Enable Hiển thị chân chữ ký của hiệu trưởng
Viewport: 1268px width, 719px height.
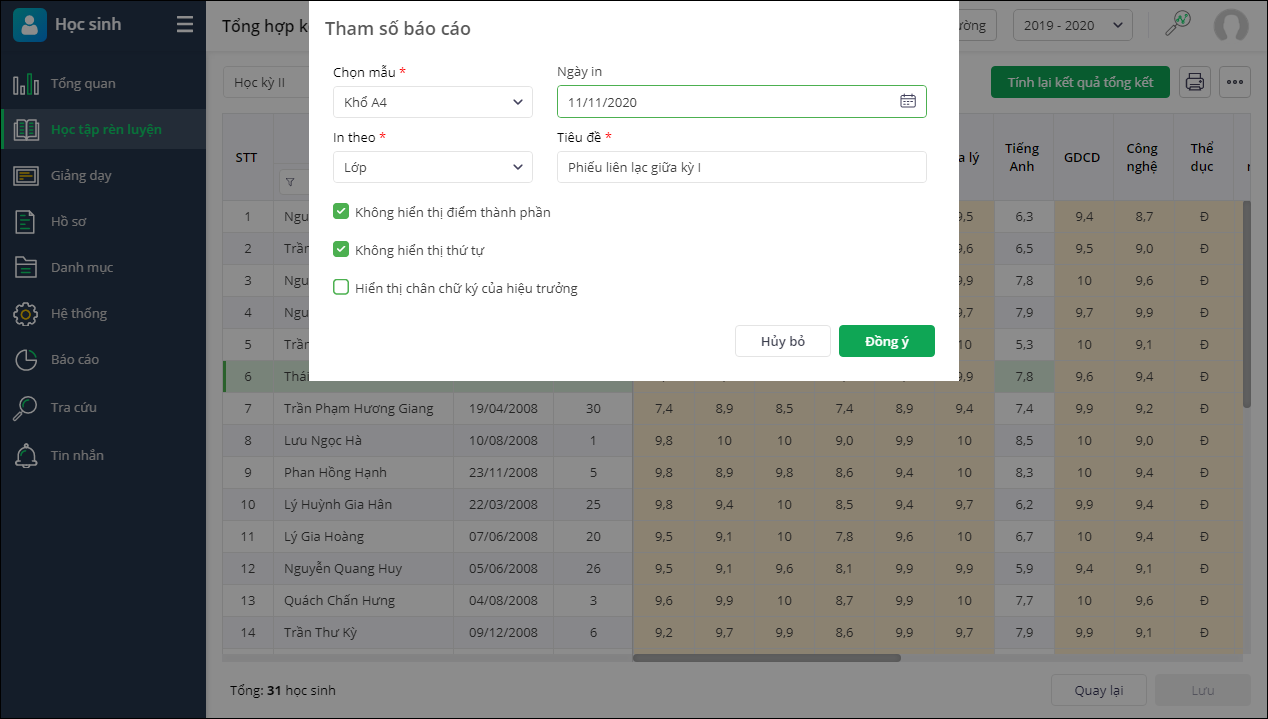pos(341,288)
